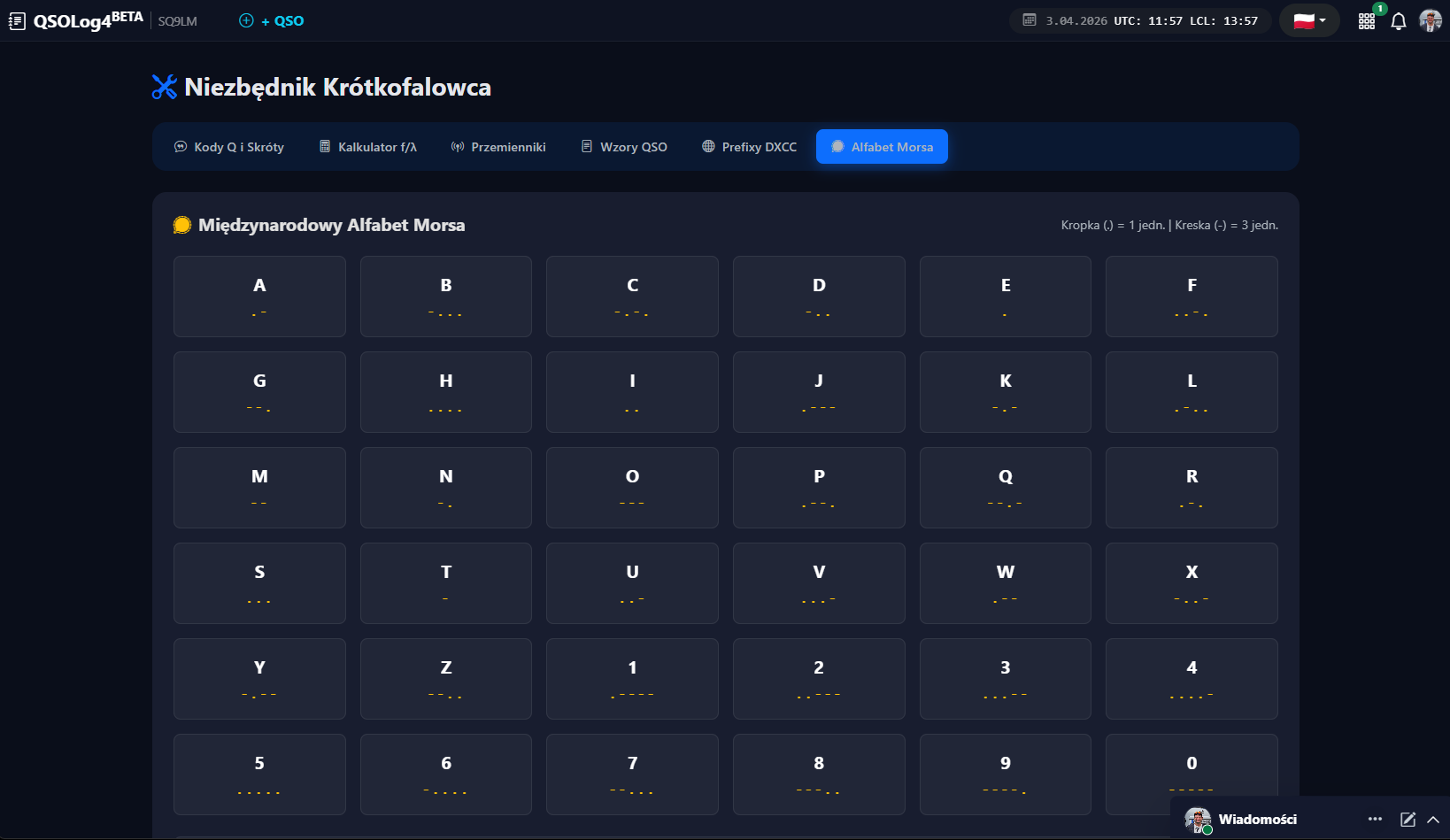
Task: Select the Morse card for digit 7
Action: click(632, 774)
